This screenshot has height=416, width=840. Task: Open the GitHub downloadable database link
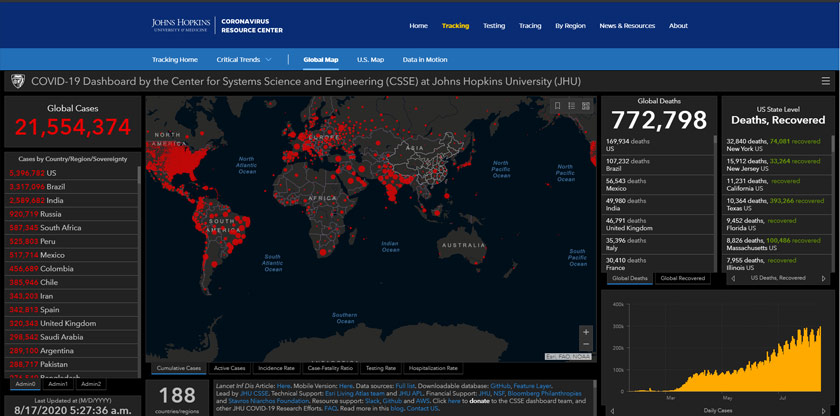click(499, 386)
